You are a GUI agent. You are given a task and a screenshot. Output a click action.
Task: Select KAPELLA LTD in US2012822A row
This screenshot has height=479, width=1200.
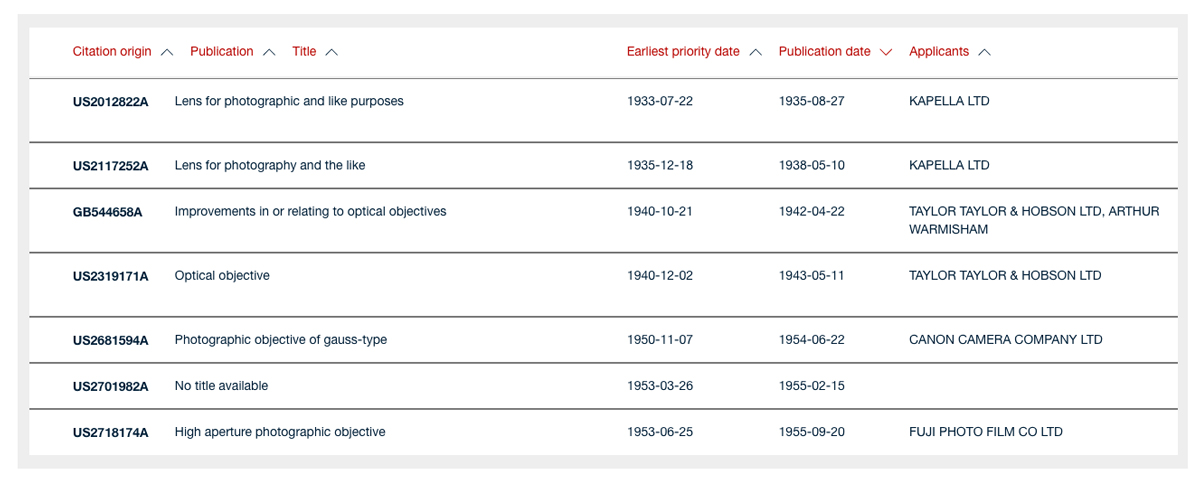[949, 101]
